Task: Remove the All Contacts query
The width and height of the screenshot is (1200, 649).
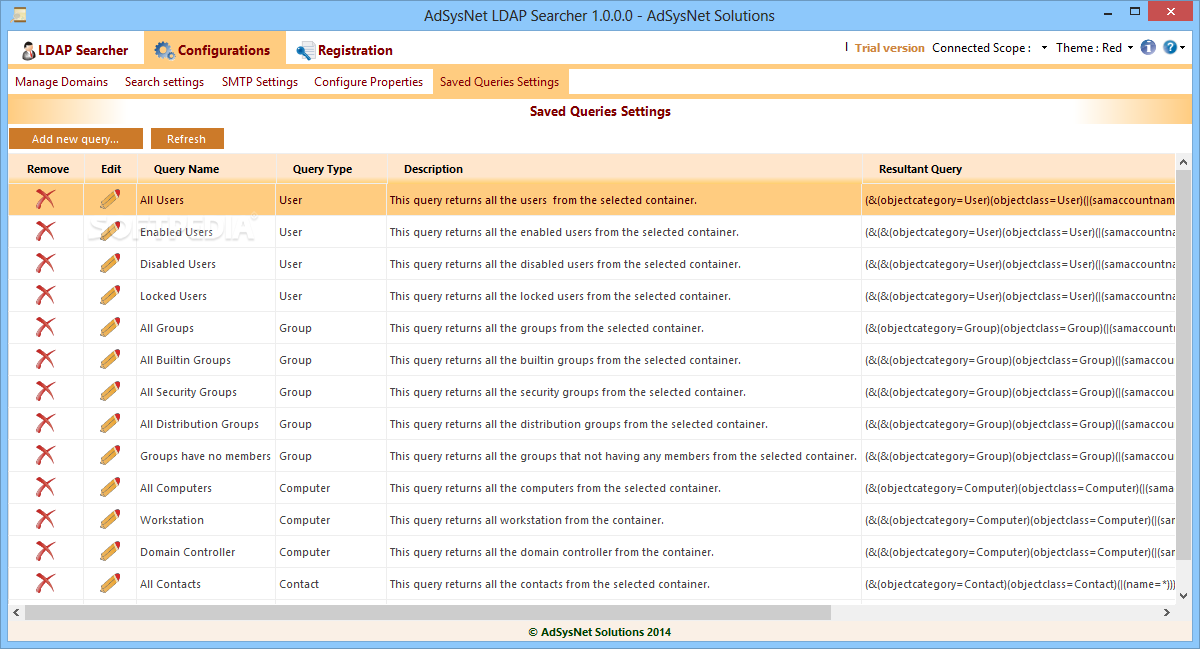Action: [x=45, y=584]
